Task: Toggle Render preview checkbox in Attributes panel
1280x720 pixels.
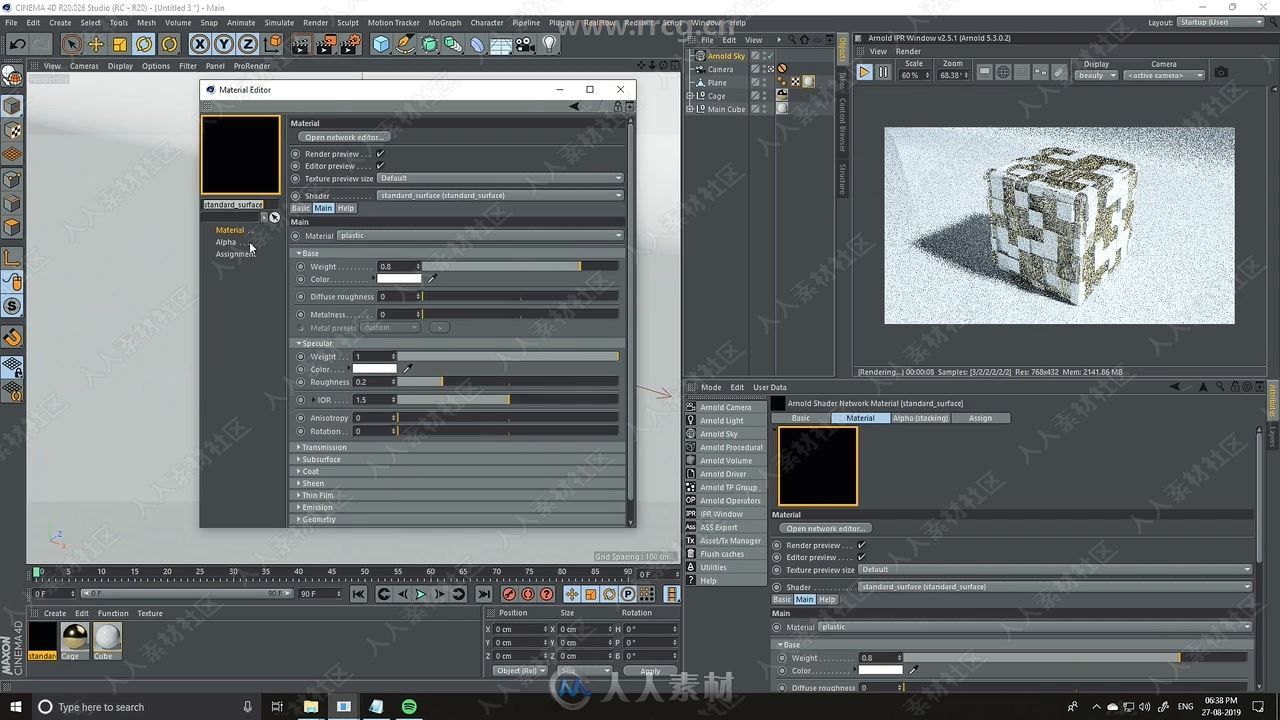Action: (861, 545)
